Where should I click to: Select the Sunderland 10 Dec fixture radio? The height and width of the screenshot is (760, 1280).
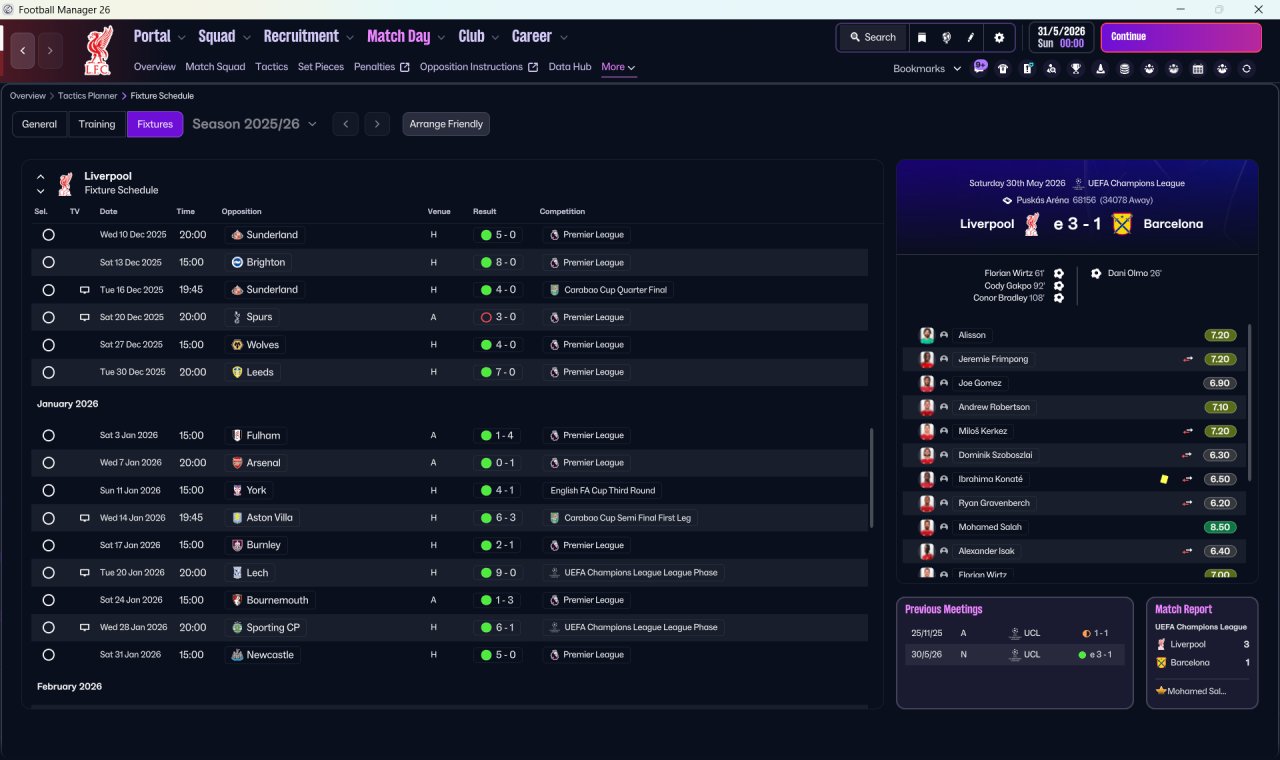pyautogui.click(x=48, y=235)
